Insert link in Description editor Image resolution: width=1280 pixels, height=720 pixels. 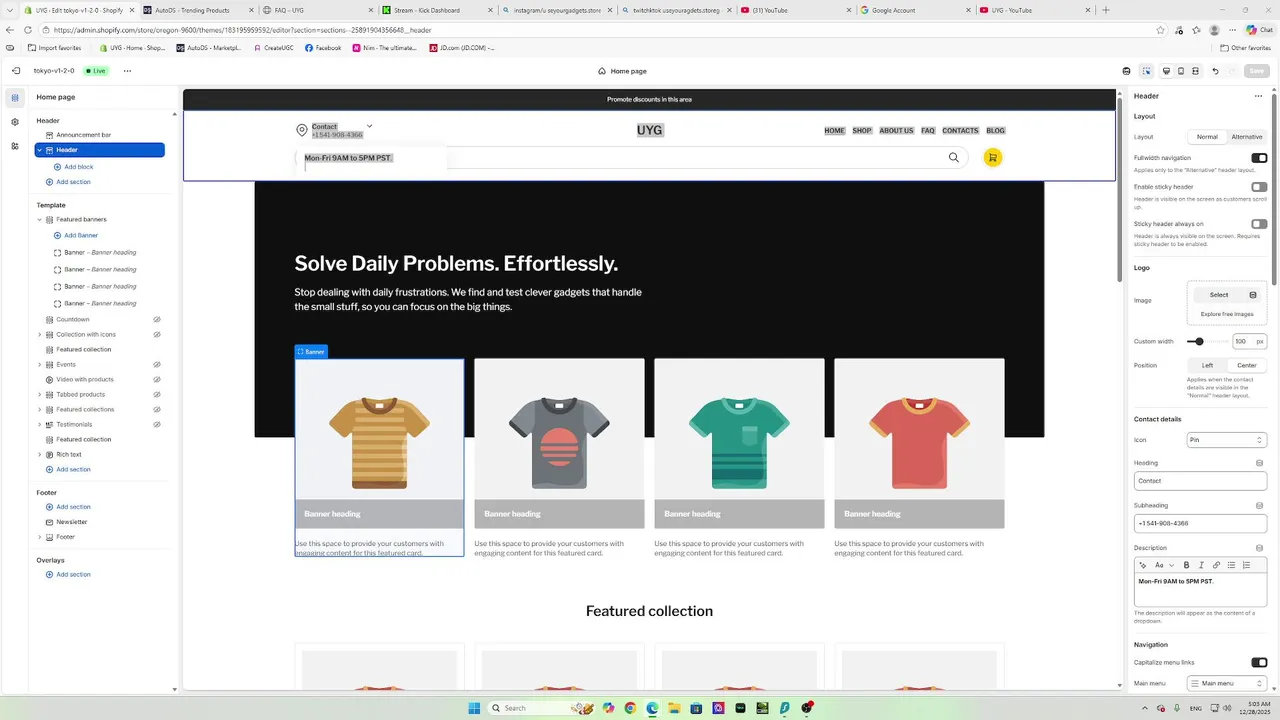coord(1216,565)
